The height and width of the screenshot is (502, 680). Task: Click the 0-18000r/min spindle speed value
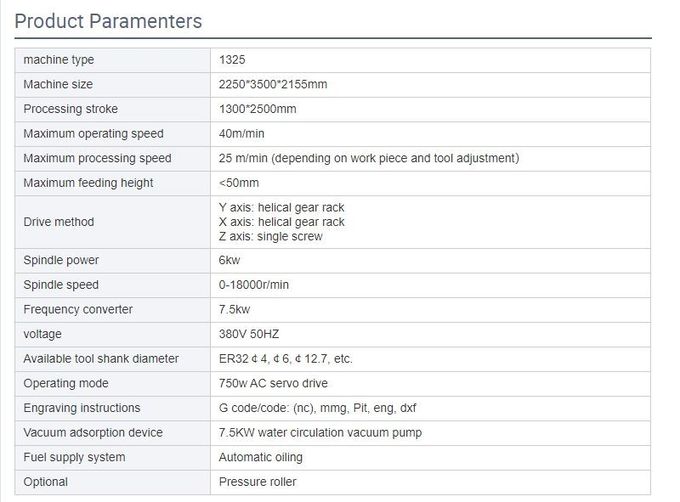click(x=255, y=285)
